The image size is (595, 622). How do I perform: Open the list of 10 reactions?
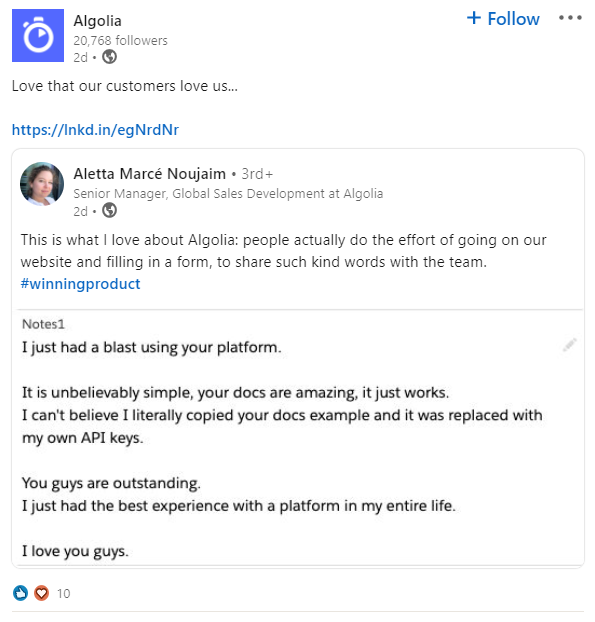click(63, 593)
